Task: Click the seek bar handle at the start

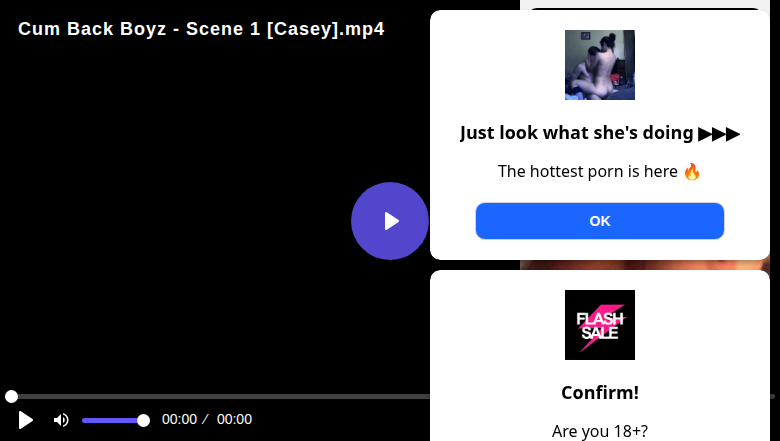Action: 11,396
